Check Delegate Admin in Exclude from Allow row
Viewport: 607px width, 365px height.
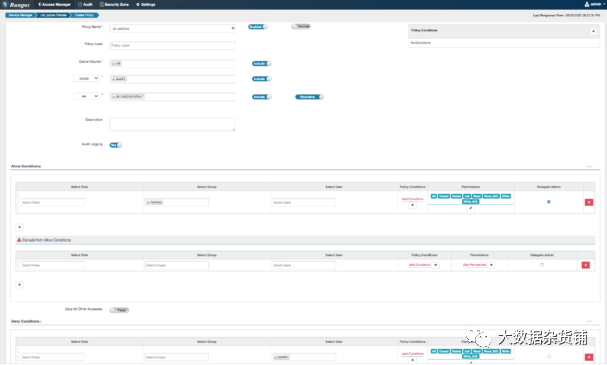(x=542, y=265)
